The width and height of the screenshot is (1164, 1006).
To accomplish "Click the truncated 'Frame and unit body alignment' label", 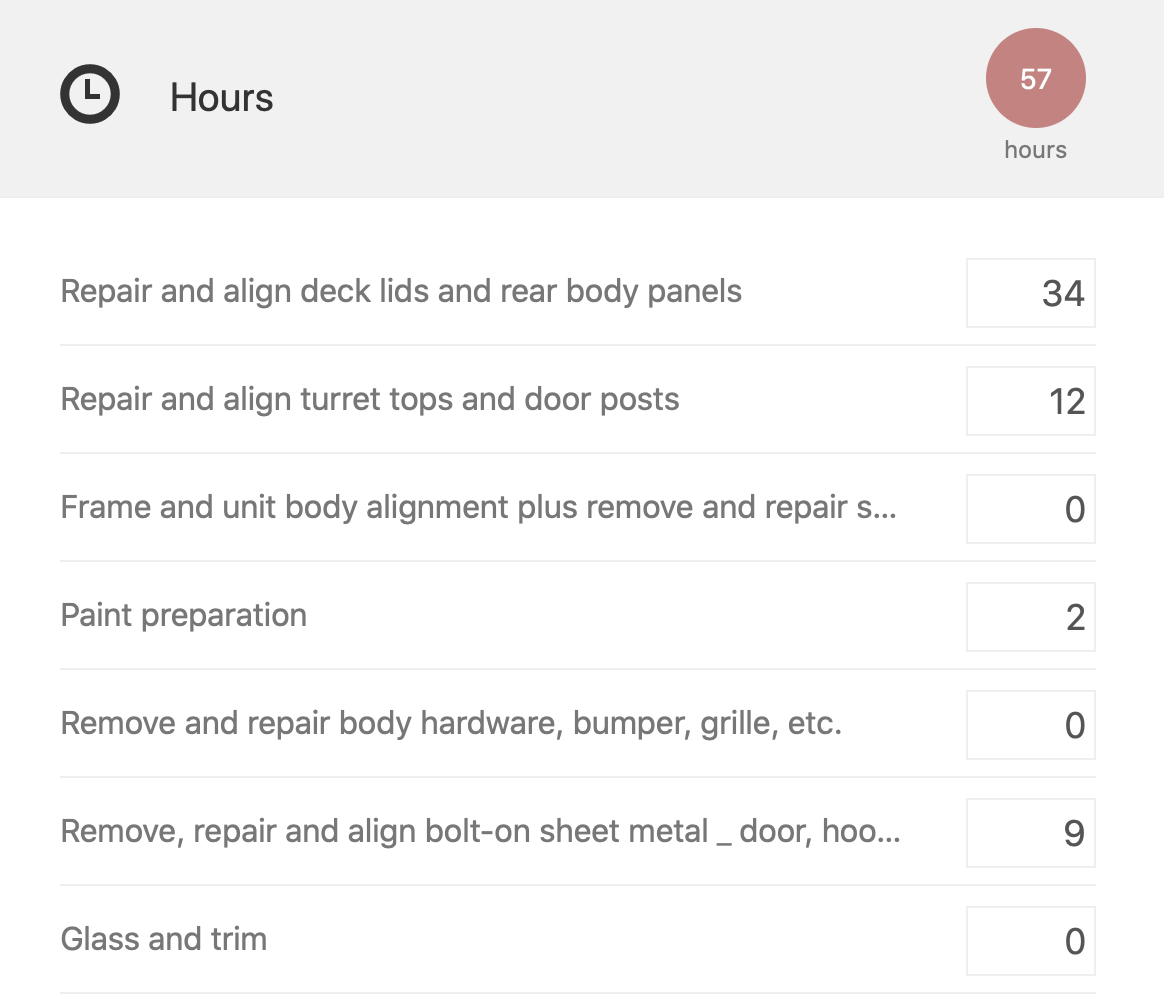I will pos(479,508).
